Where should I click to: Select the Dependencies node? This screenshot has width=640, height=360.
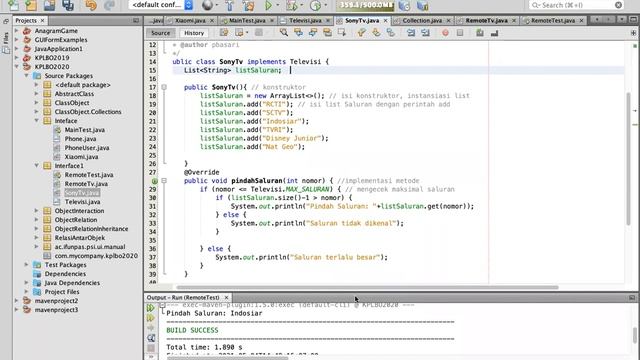point(65,274)
